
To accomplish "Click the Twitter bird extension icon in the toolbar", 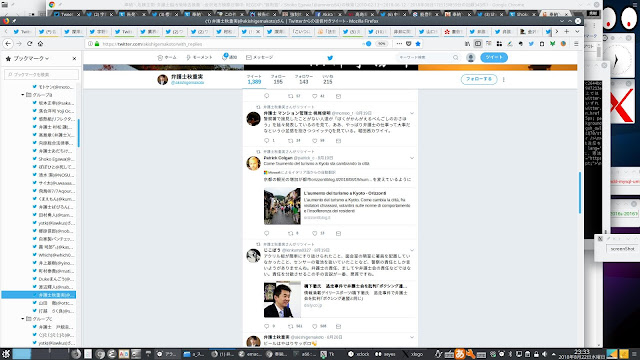I will point(531,44).
